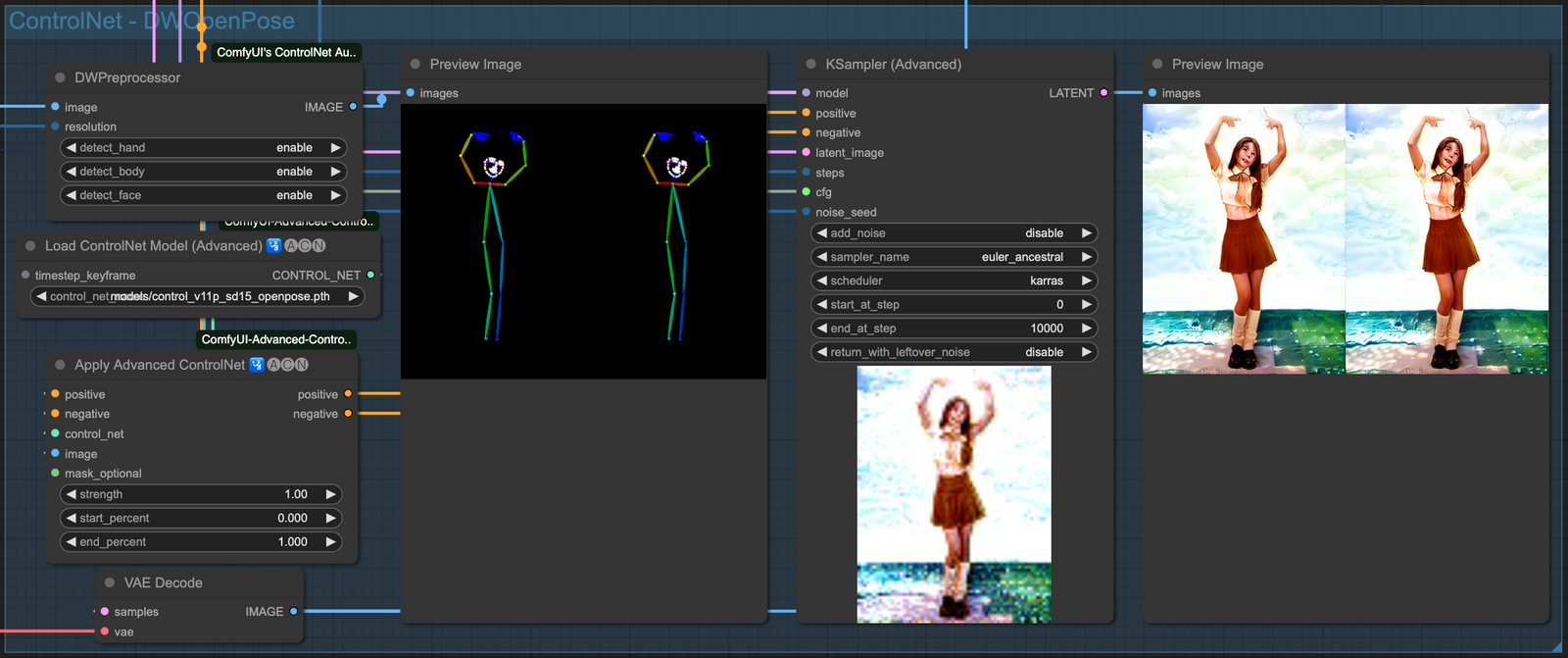The width and height of the screenshot is (1568, 658).
Task: Collapse the Apply Advanced ControlNet node dot
Action: [x=61, y=365]
